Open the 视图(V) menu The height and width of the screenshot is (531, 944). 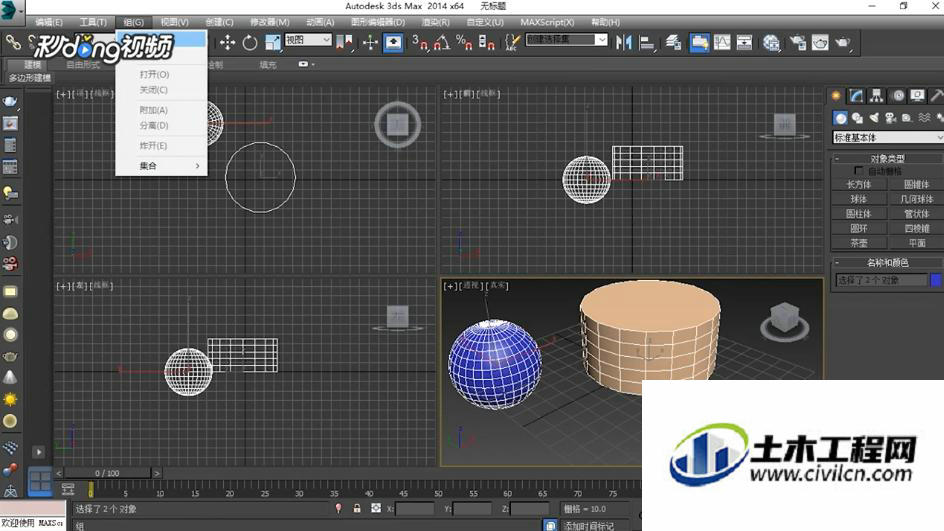tap(175, 22)
